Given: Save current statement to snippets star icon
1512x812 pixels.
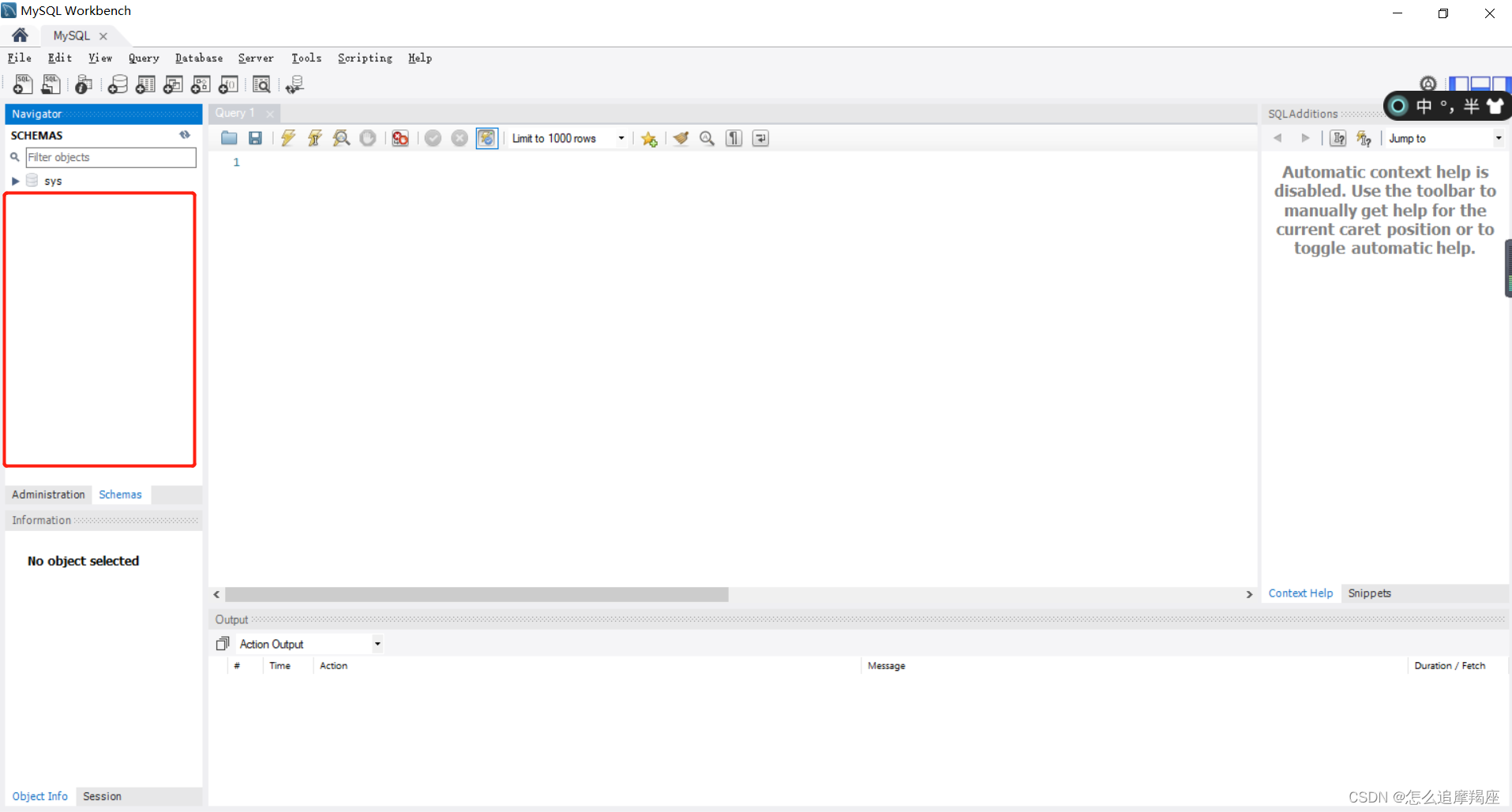Looking at the screenshot, I should 649,139.
